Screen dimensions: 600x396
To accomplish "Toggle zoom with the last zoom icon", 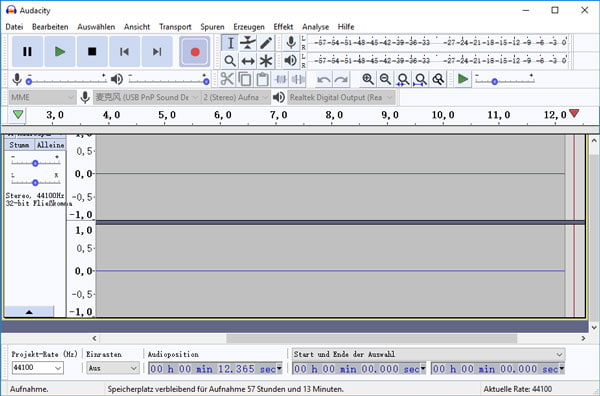I will [438, 79].
